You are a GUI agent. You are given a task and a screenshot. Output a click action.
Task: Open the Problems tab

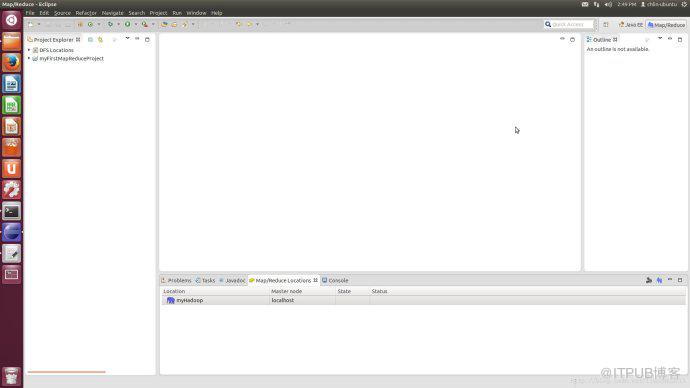(176, 280)
